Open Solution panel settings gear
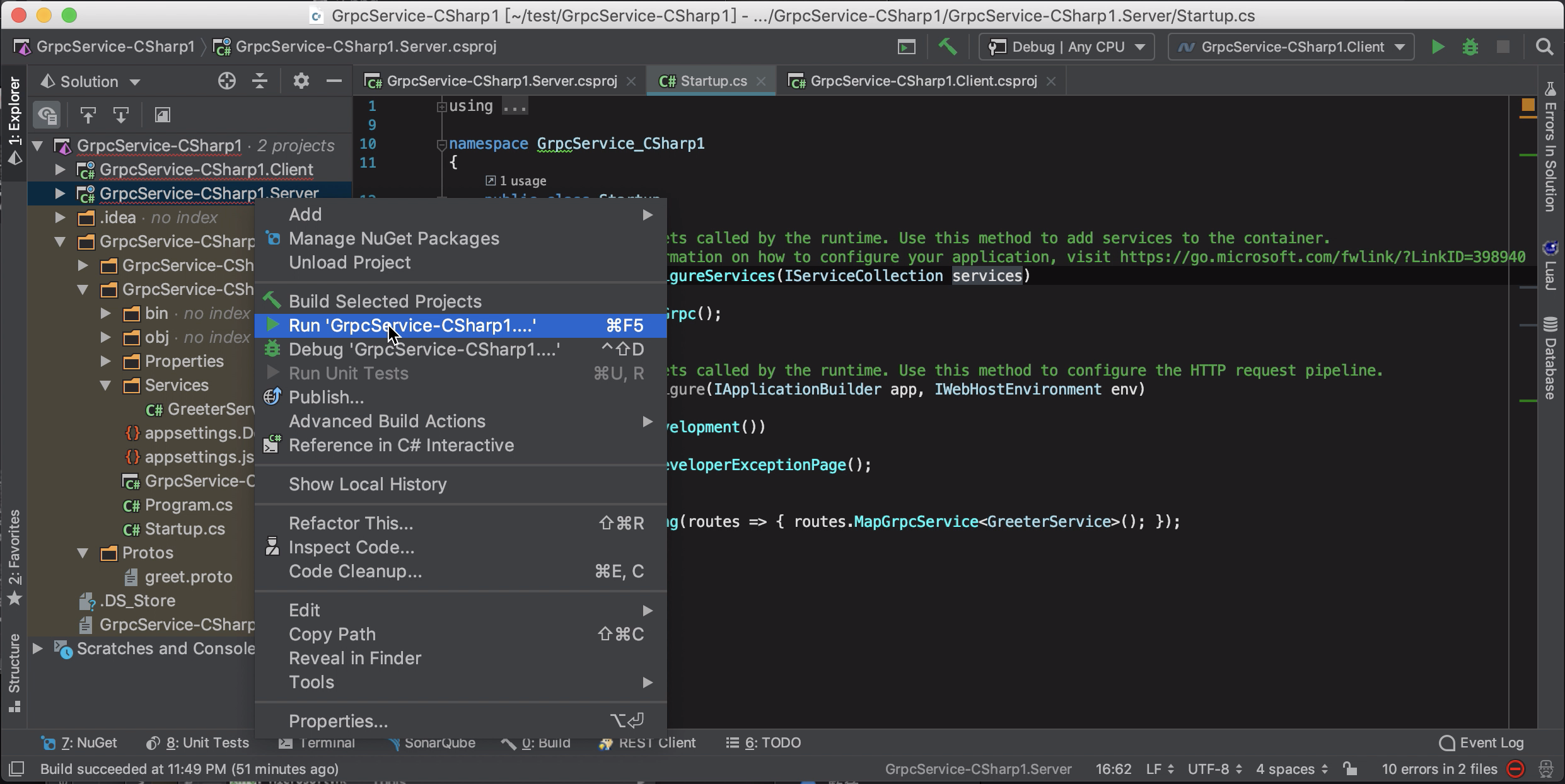Image resolution: width=1565 pixels, height=784 pixels. click(301, 81)
